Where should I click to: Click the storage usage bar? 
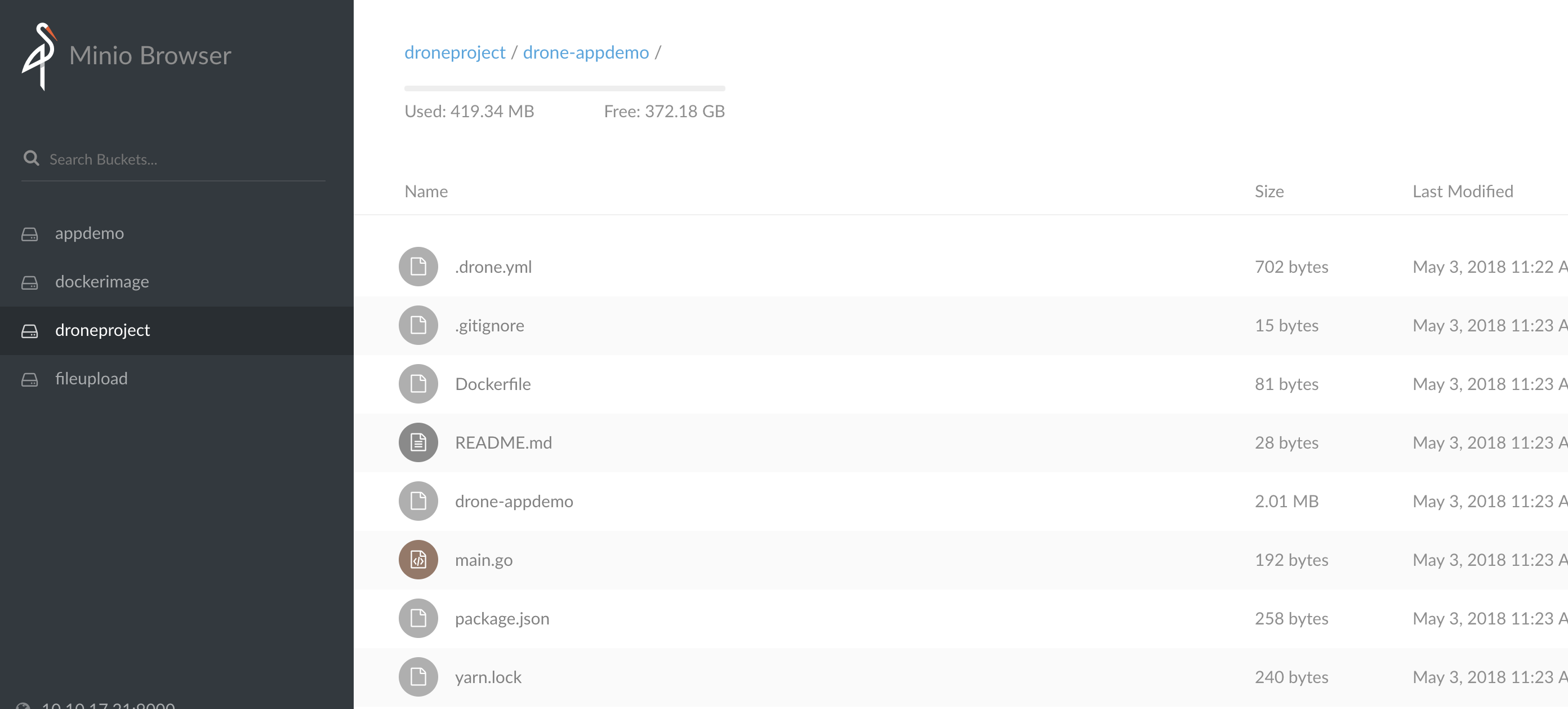[564, 88]
